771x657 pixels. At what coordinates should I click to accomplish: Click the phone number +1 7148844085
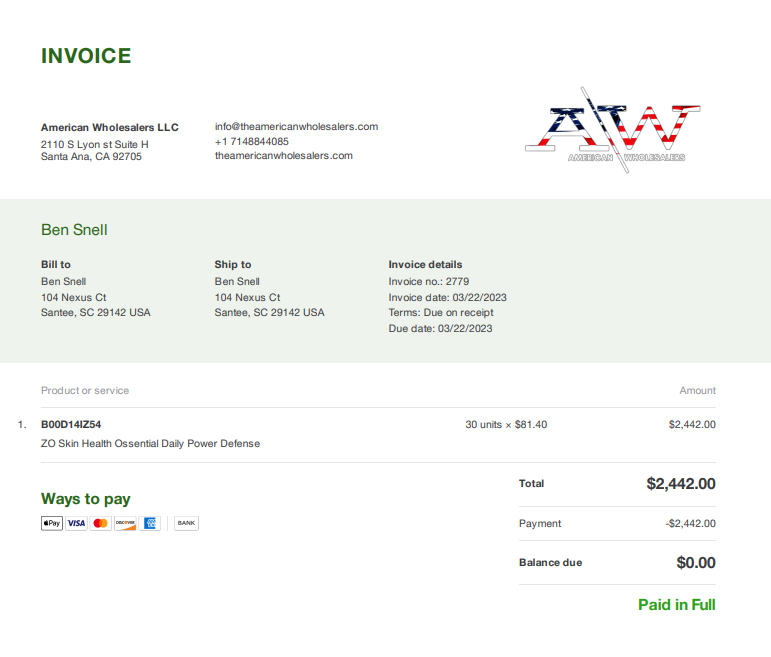pos(252,142)
